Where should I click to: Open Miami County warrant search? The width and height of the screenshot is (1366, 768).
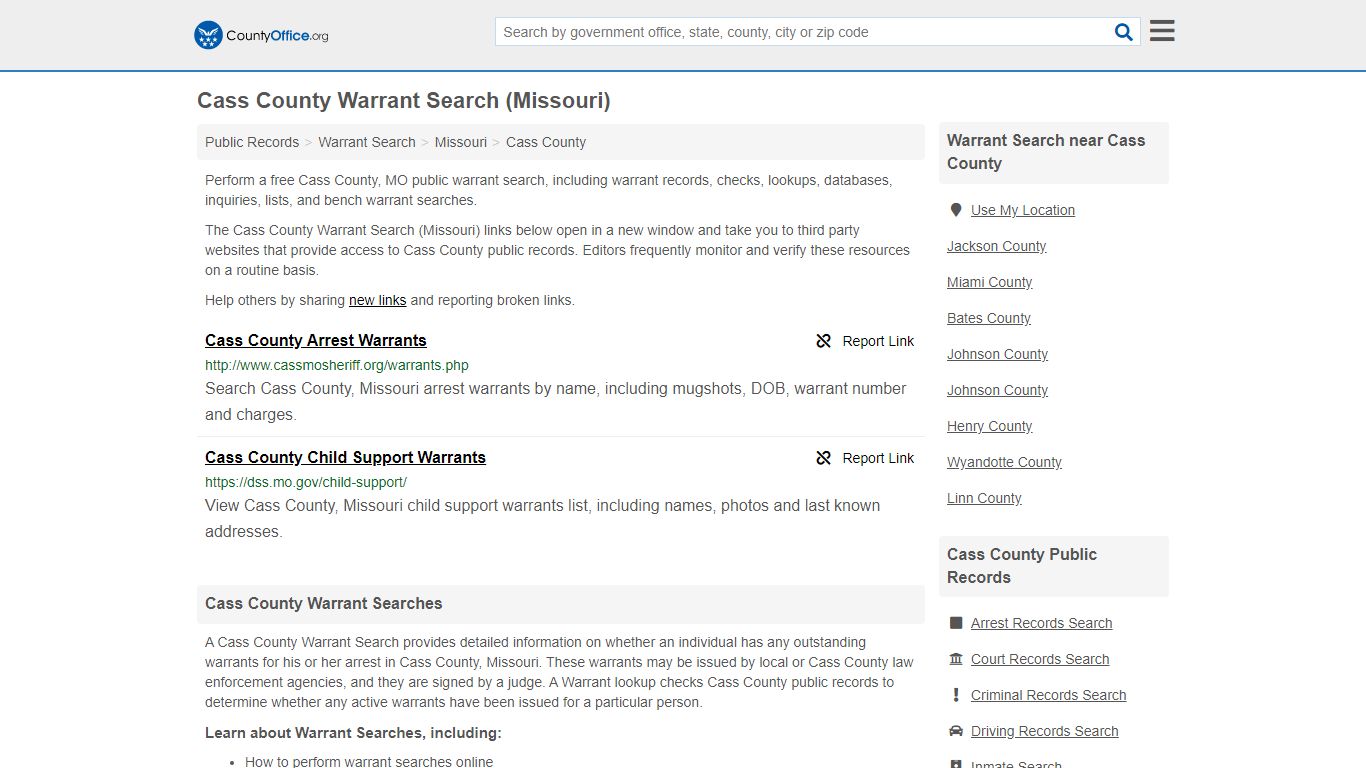[990, 282]
